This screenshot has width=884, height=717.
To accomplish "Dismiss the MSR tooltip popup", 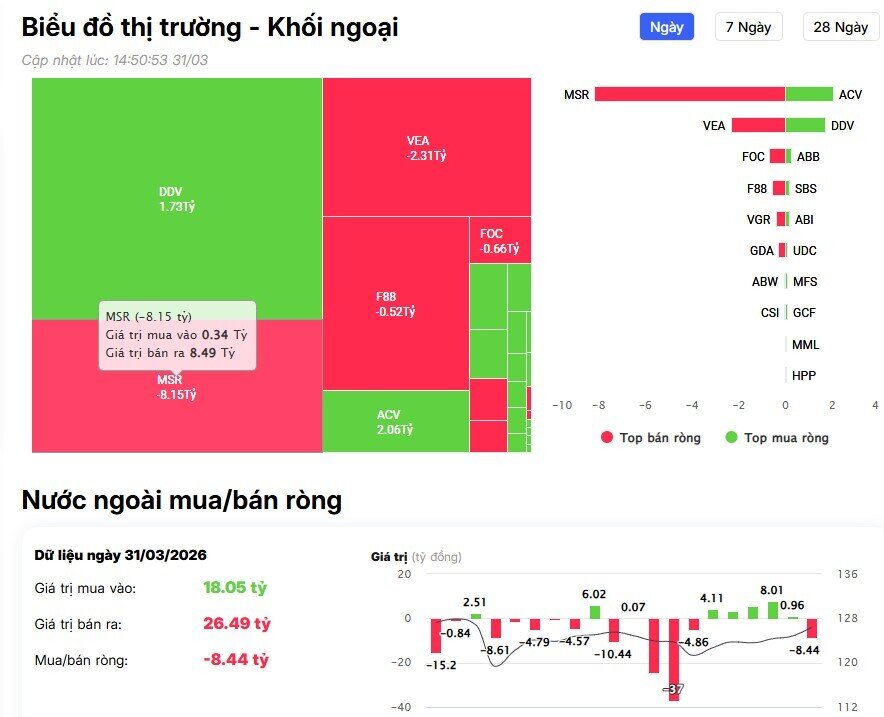I will pyautogui.click(x=178, y=332).
